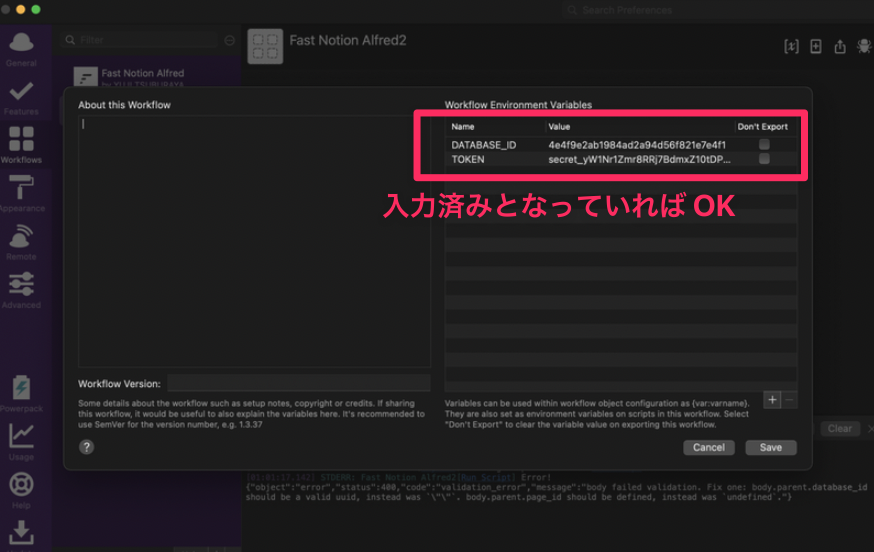Open the Update download icon

coord(21,534)
